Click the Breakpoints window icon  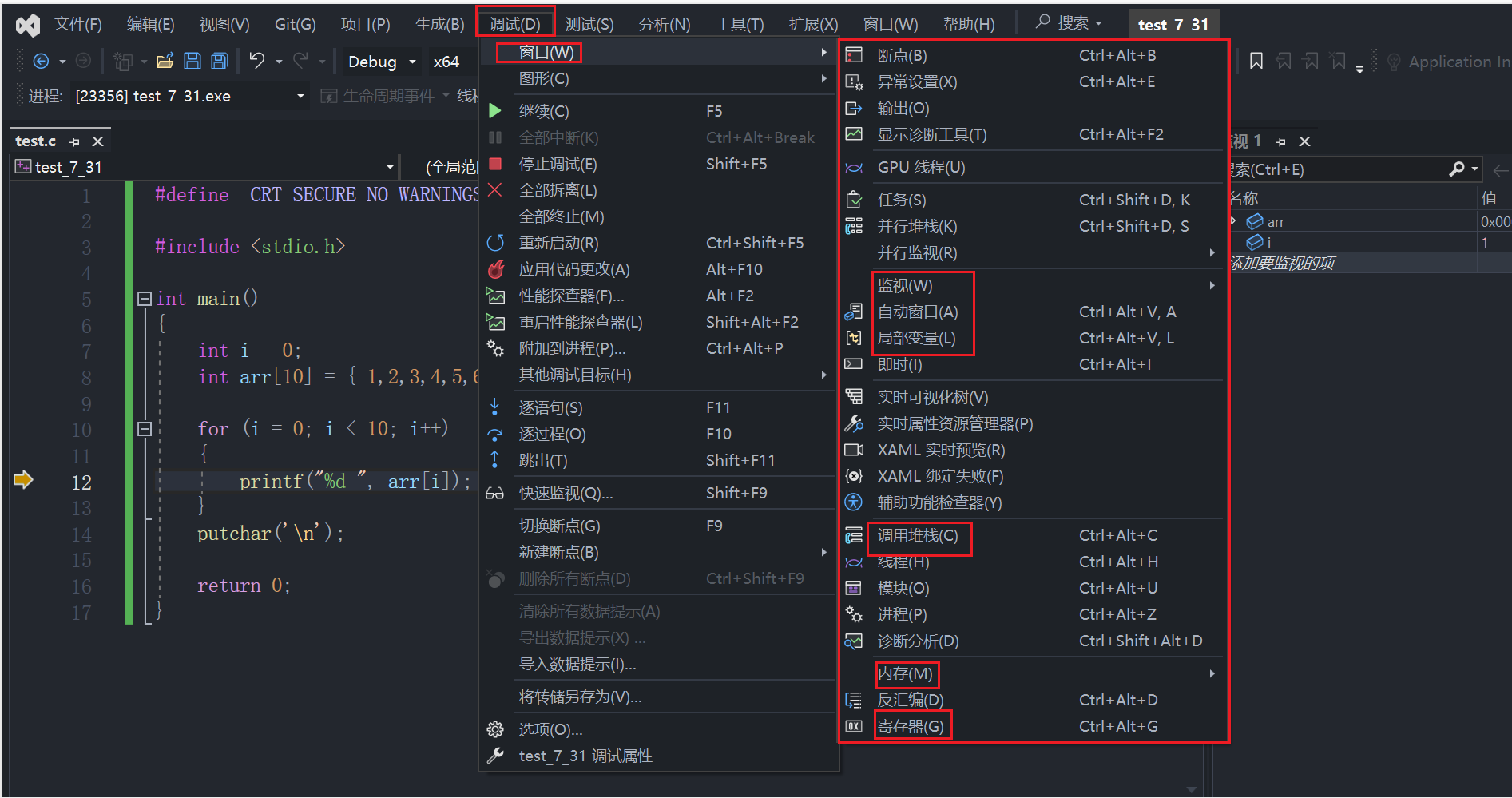click(x=854, y=55)
